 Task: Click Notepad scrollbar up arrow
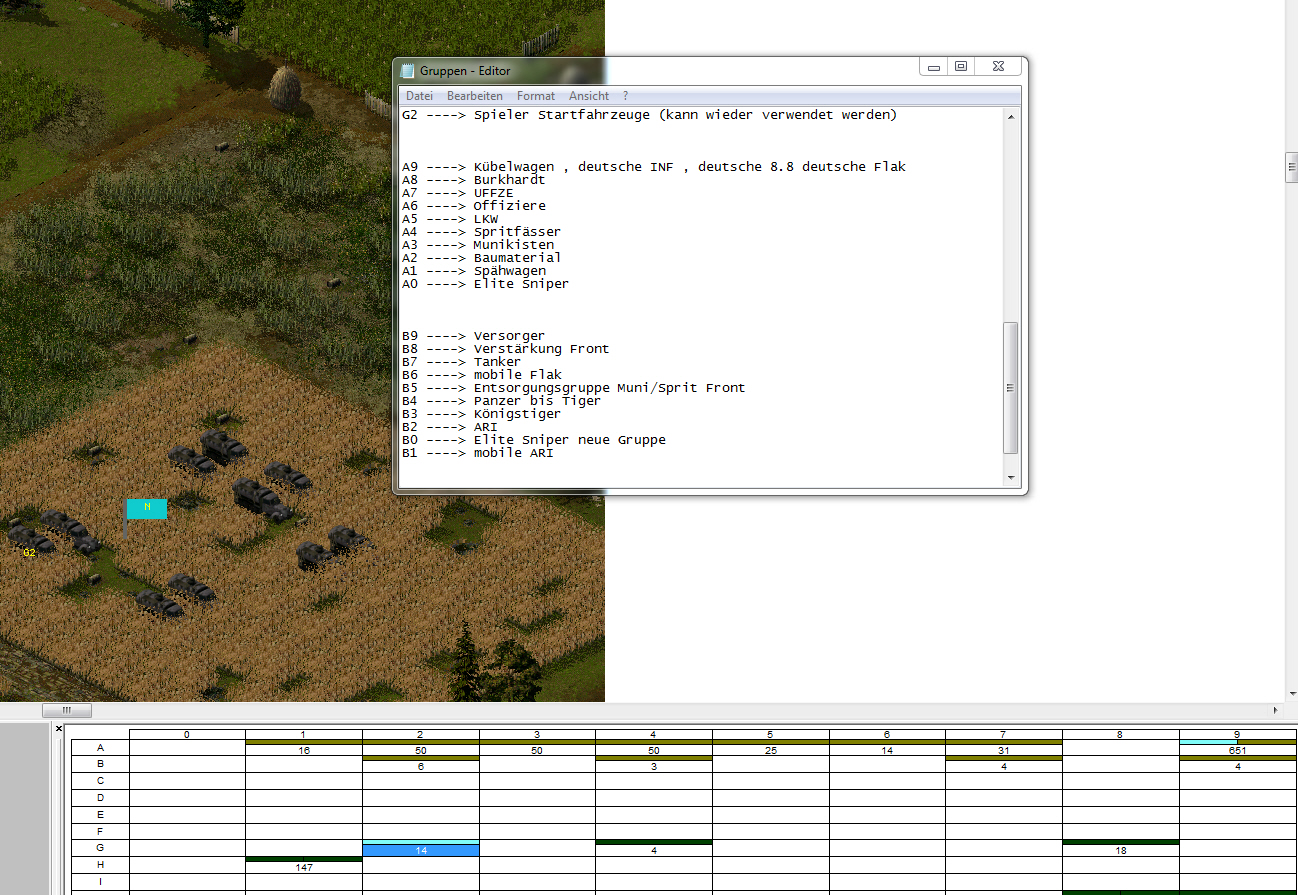[x=1011, y=116]
